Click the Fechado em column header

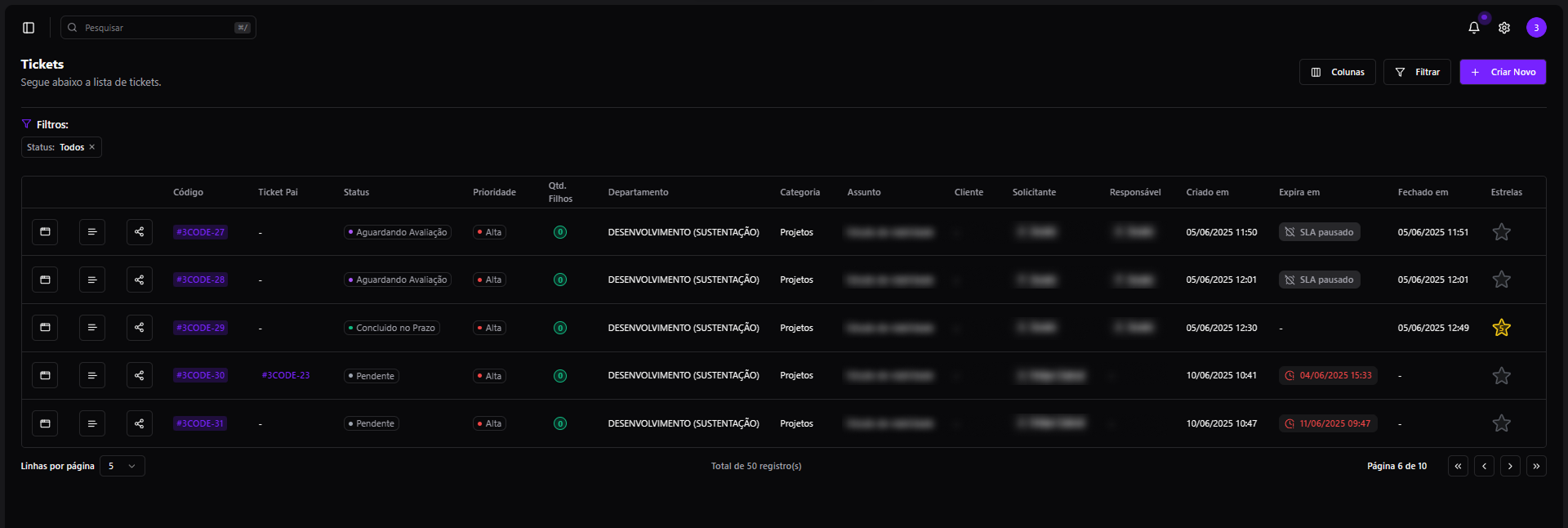pyautogui.click(x=1423, y=192)
